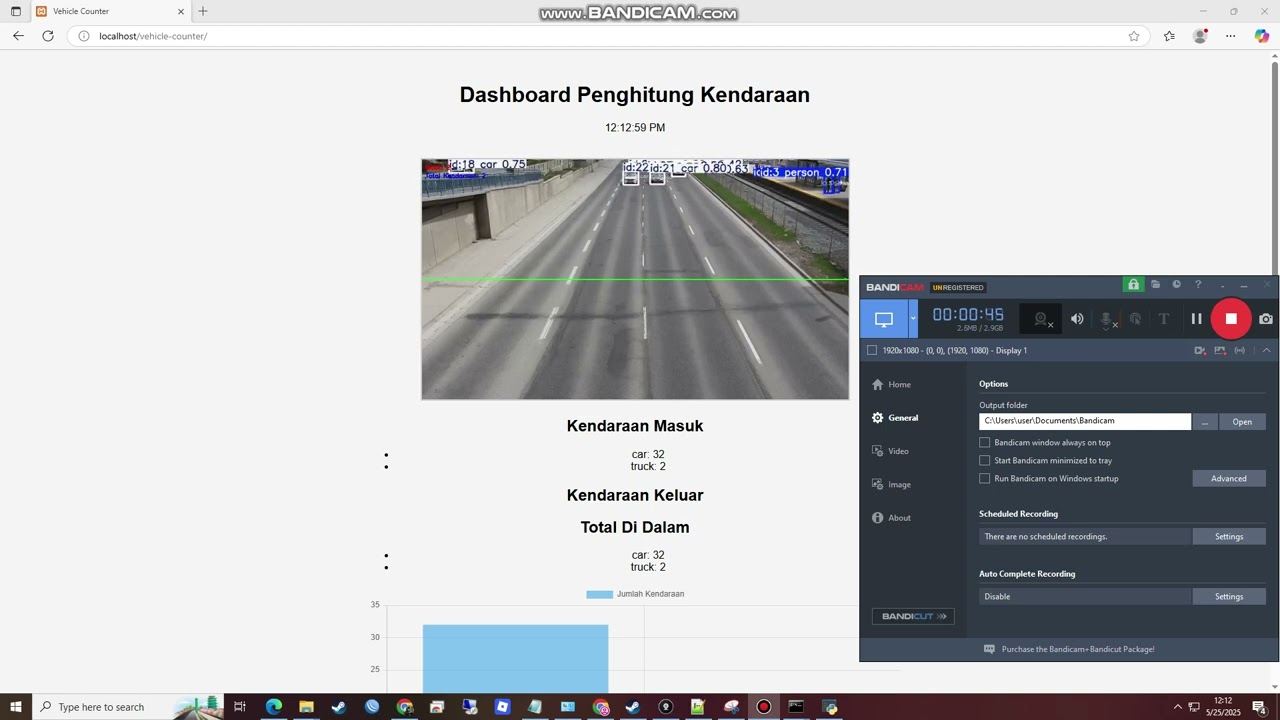Click the browser back arrow
This screenshot has width=1280, height=720.
(x=18, y=36)
